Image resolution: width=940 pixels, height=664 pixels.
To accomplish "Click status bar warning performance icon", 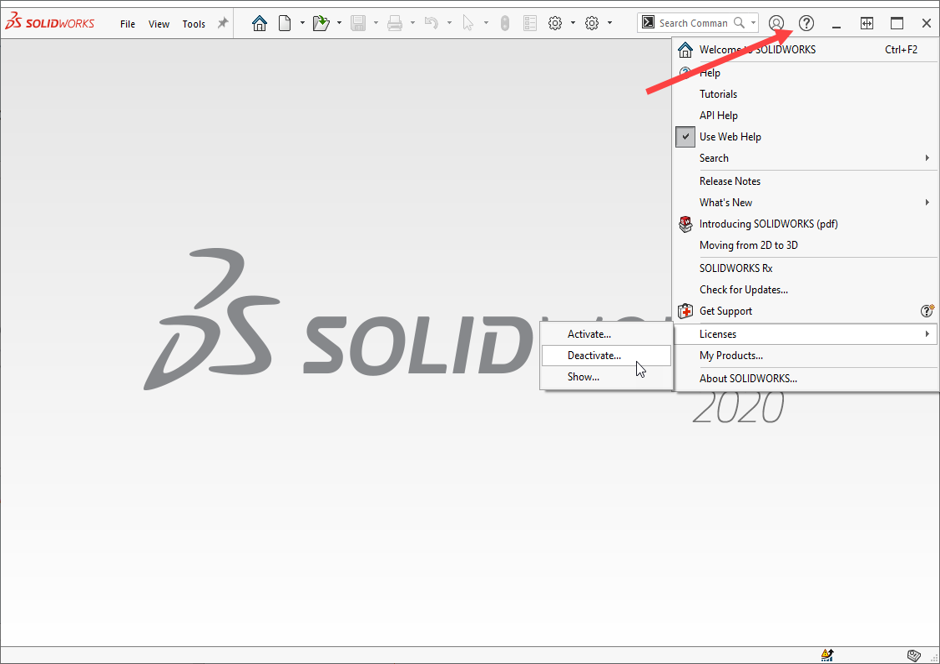I will (827, 655).
